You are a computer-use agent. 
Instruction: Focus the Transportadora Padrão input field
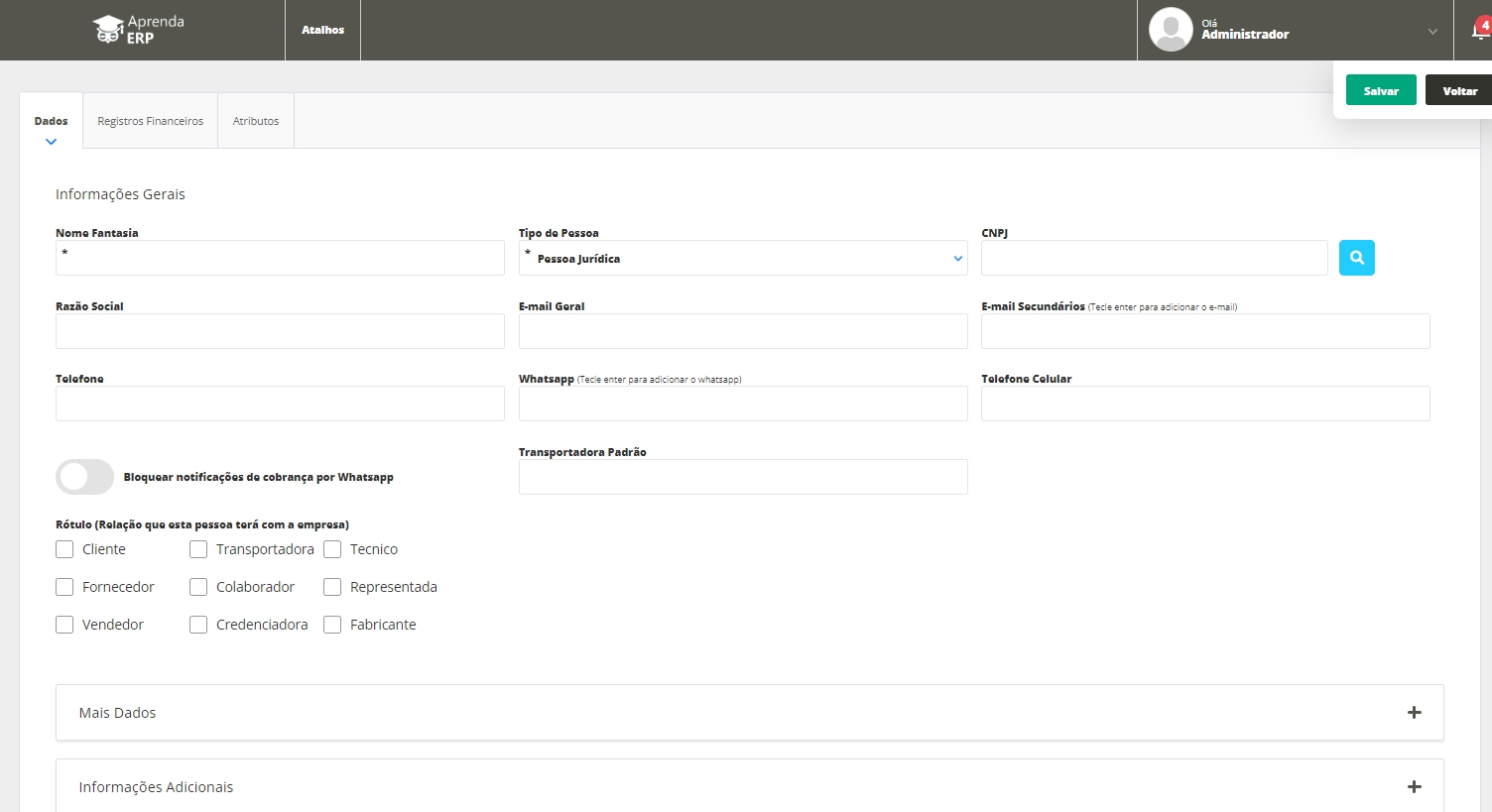tap(743, 477)
